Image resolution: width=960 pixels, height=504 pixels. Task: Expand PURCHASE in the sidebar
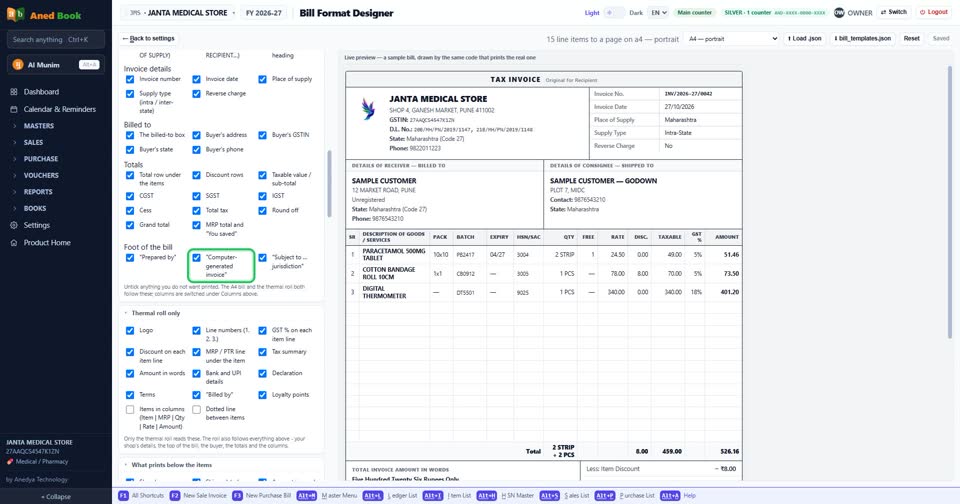pos(40,159)
